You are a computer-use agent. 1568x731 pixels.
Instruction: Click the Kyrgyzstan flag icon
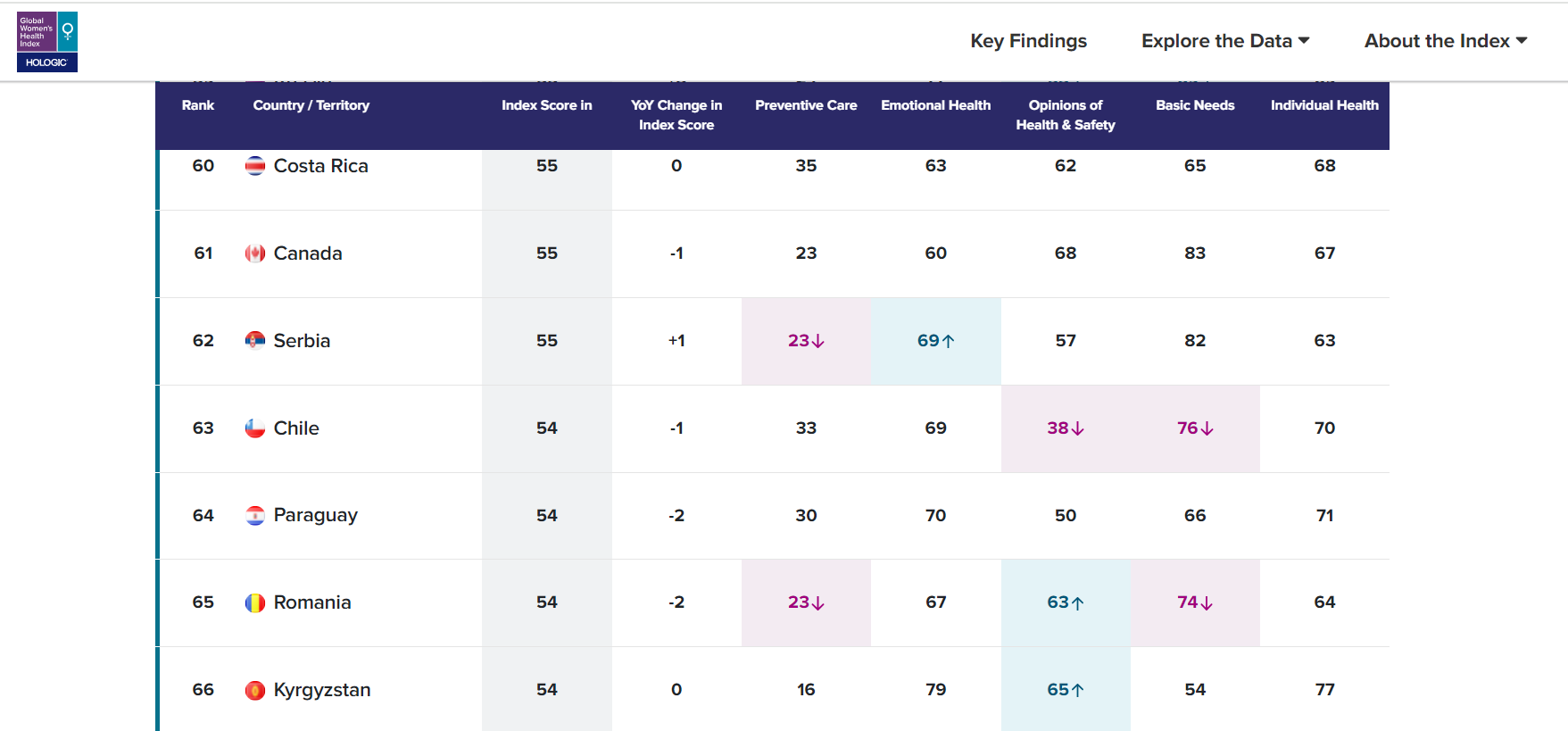(x=255, y=690)
